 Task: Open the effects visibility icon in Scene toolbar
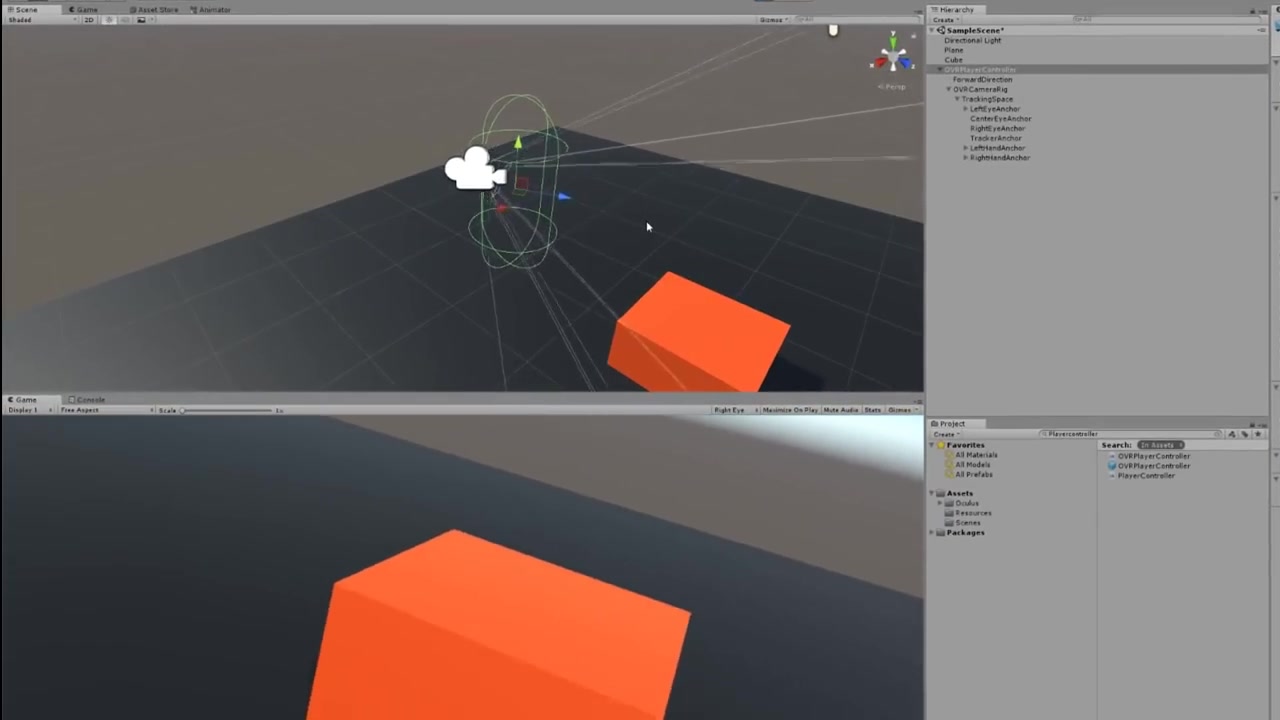pos(141,19)
